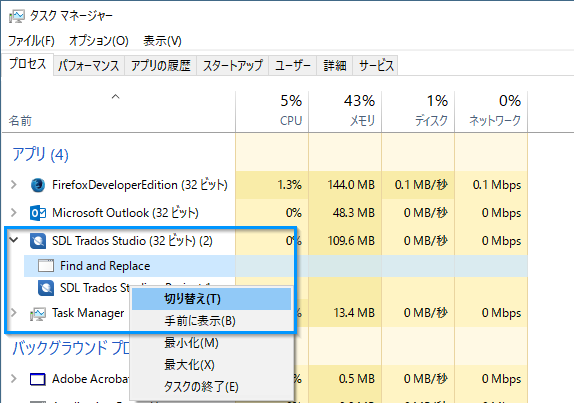Click the アプリ (4) group heading
574x403 pixels.
coord(40,154)
